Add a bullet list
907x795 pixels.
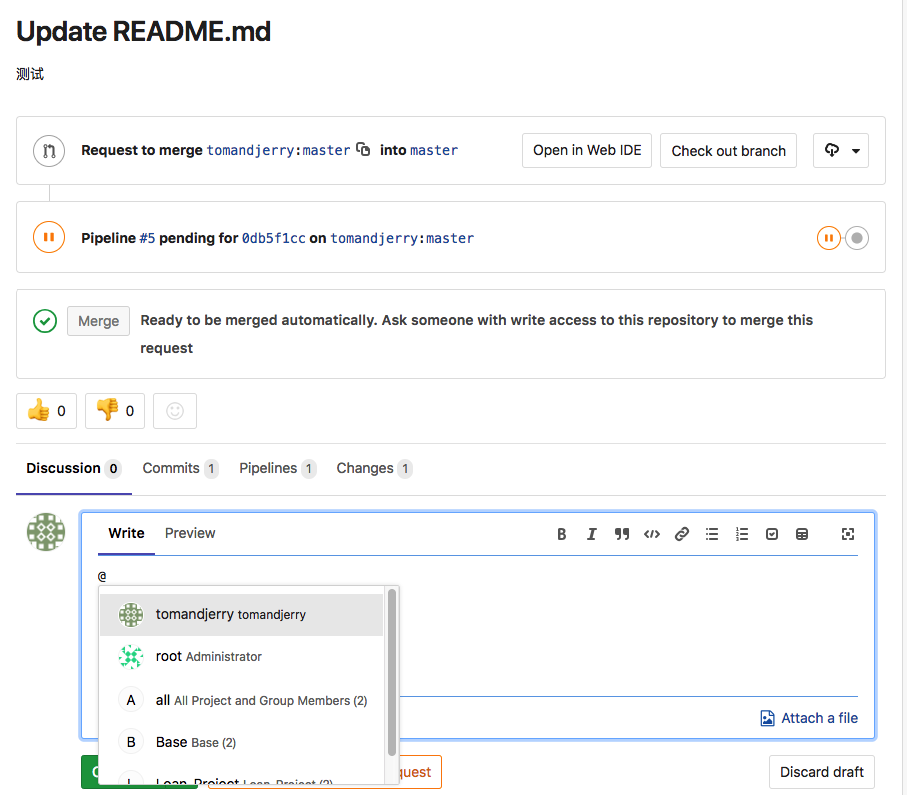click(712, 534)
